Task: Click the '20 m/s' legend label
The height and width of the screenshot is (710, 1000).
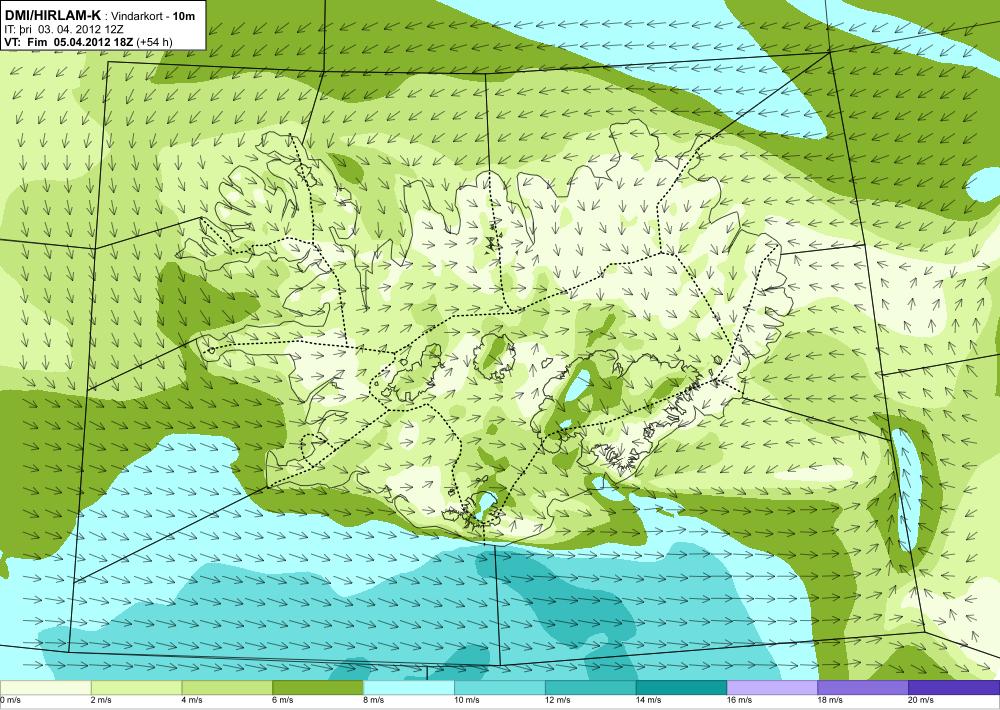Action: (922, 700)
